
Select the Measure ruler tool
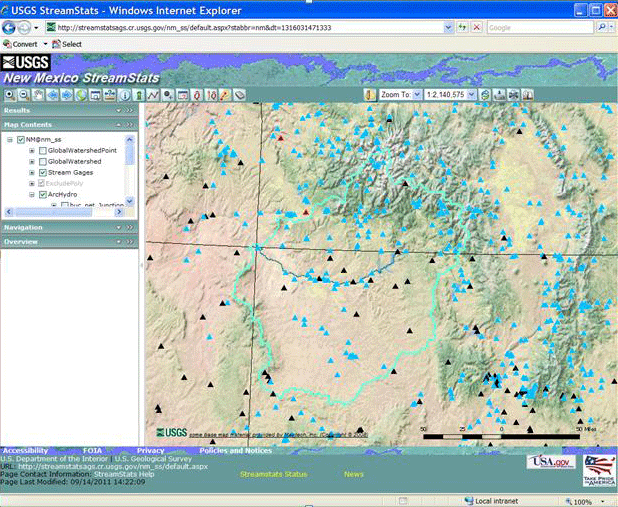pos(110,95)
